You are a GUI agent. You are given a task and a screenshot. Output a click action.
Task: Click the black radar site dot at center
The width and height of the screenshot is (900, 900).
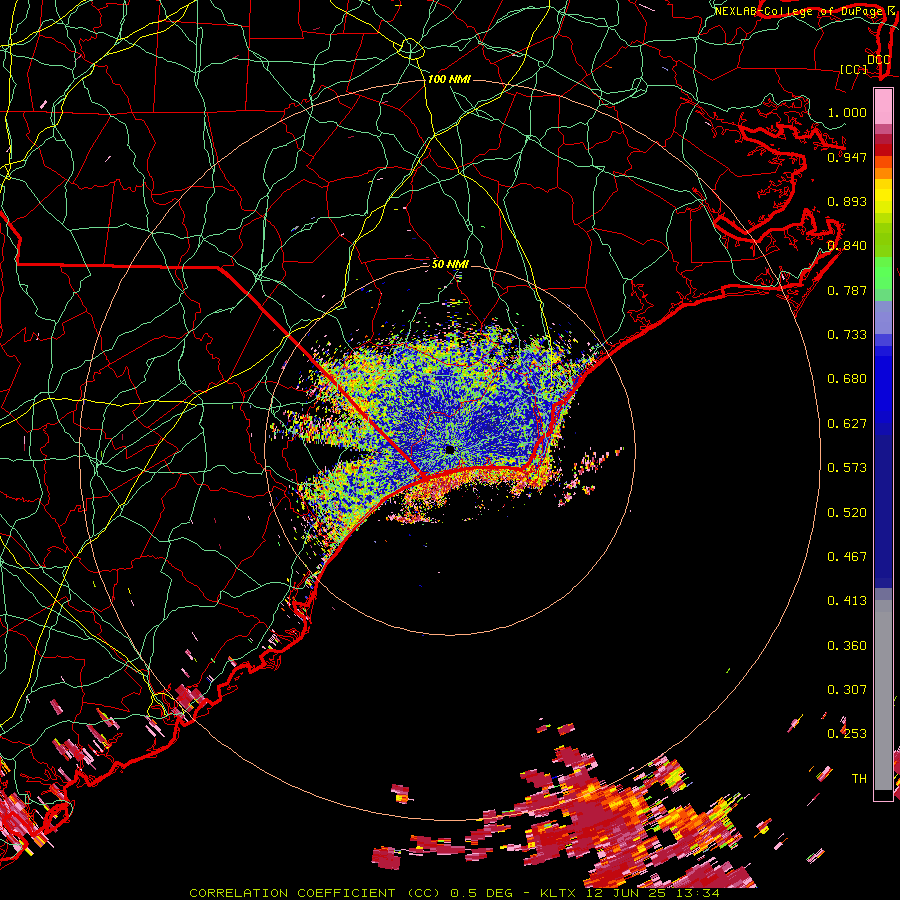pyautogui.click(x=449, y=449)
